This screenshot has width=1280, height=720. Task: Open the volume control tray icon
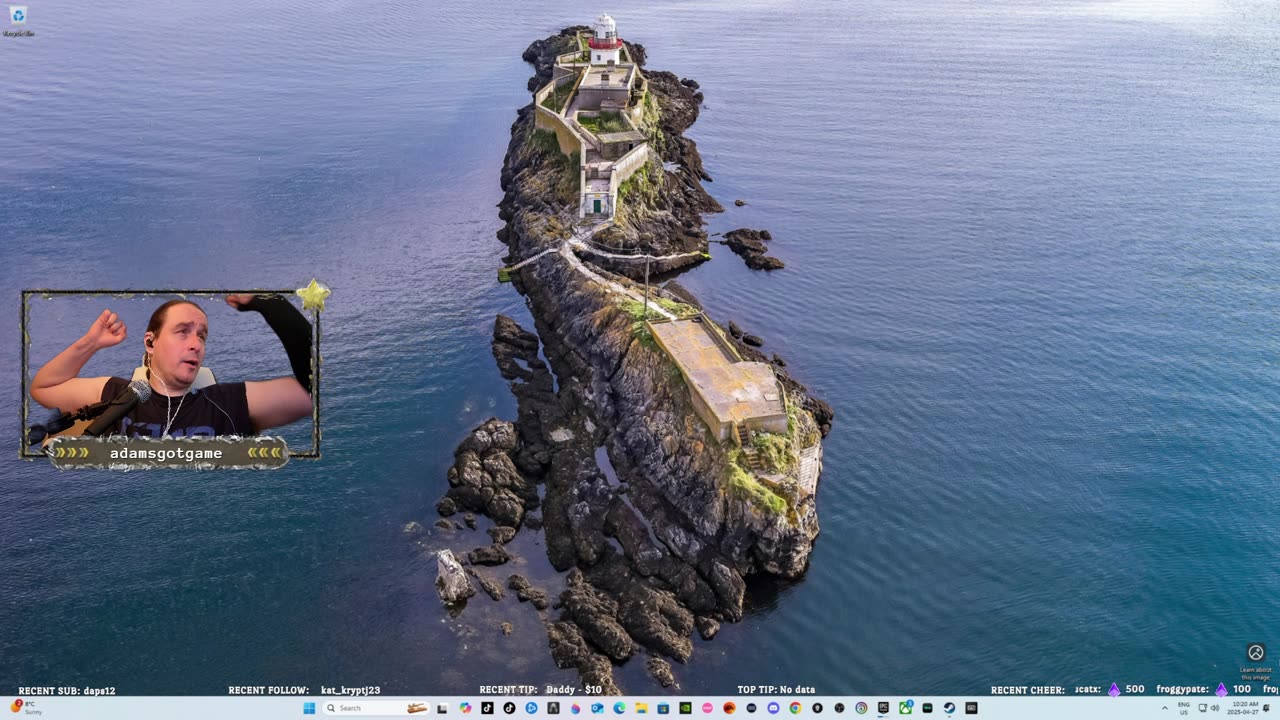click(1215, 708)
